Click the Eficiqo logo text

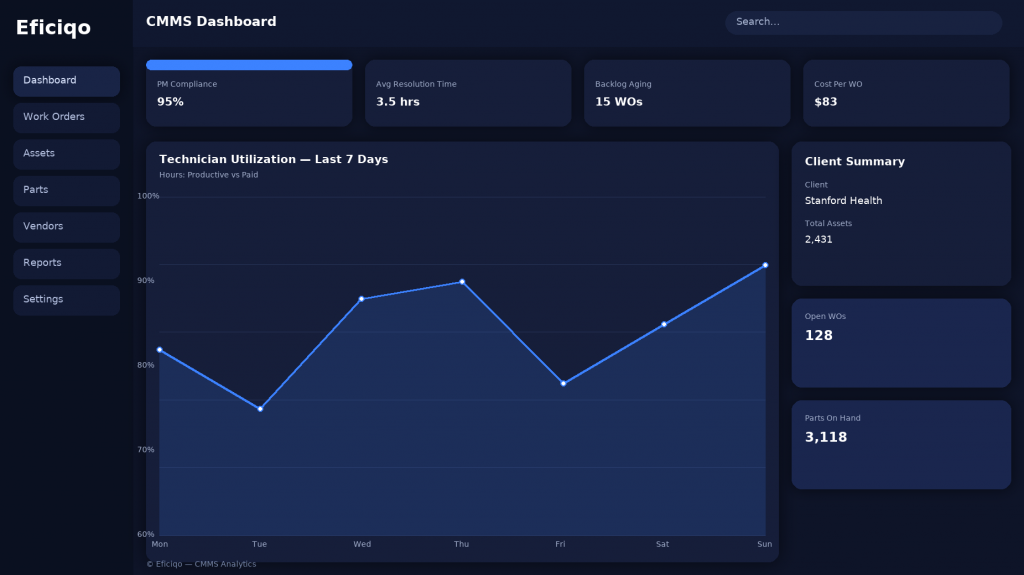point(53,28)
